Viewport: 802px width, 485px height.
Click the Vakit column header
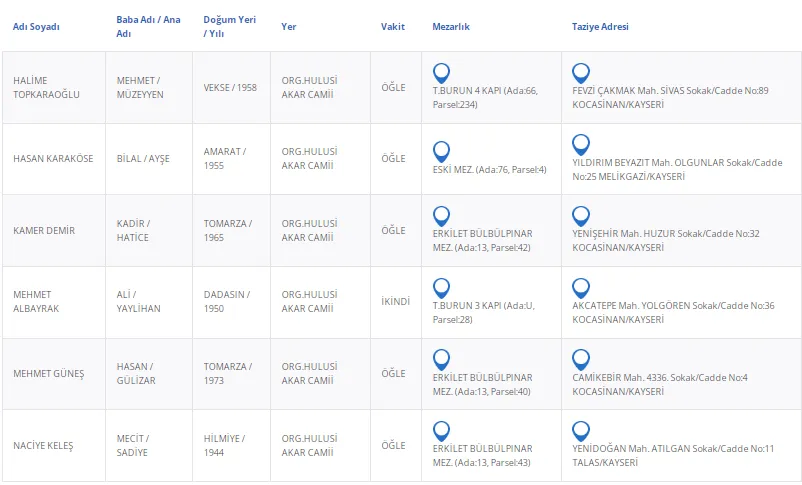[393, 27]
